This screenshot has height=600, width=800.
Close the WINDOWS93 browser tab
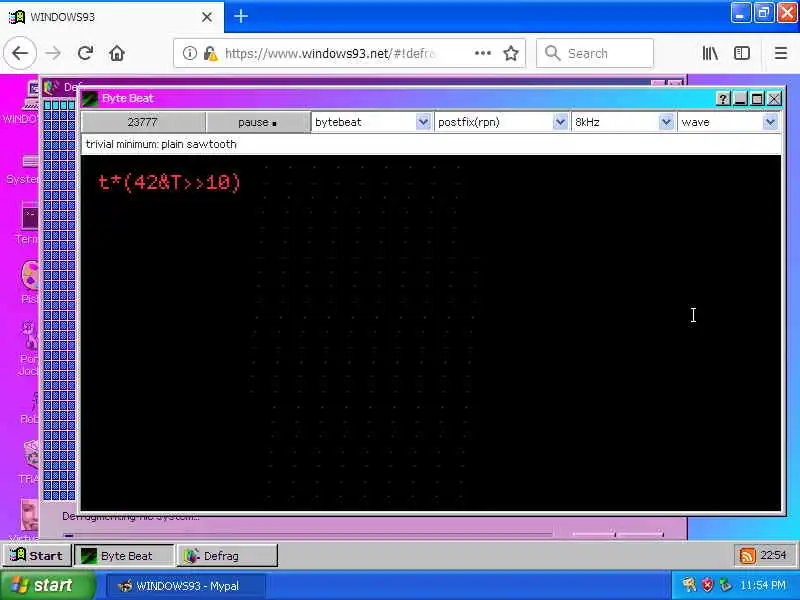pos(207,17)
